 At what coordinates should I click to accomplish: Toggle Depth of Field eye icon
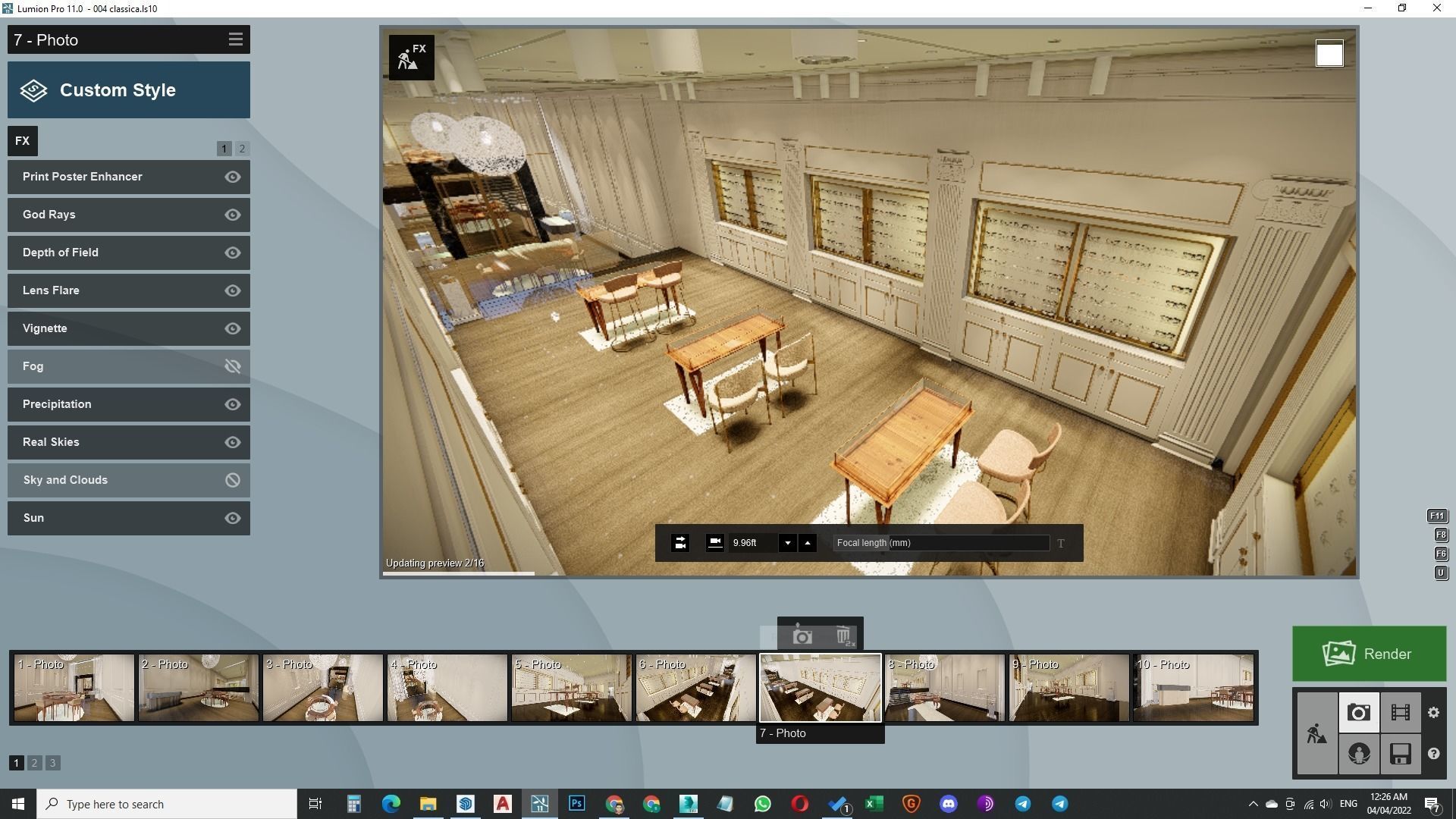tap(233, 253)
